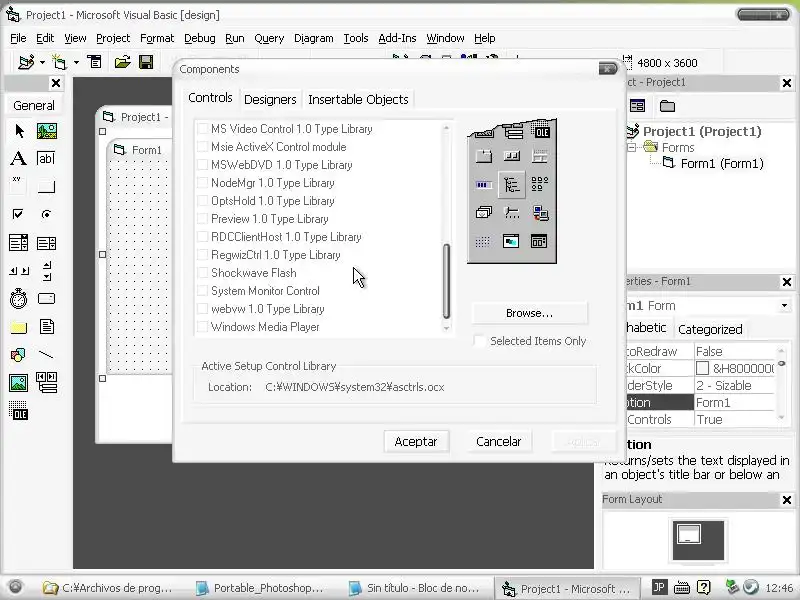Click View Object icon in Project panel

637,106
